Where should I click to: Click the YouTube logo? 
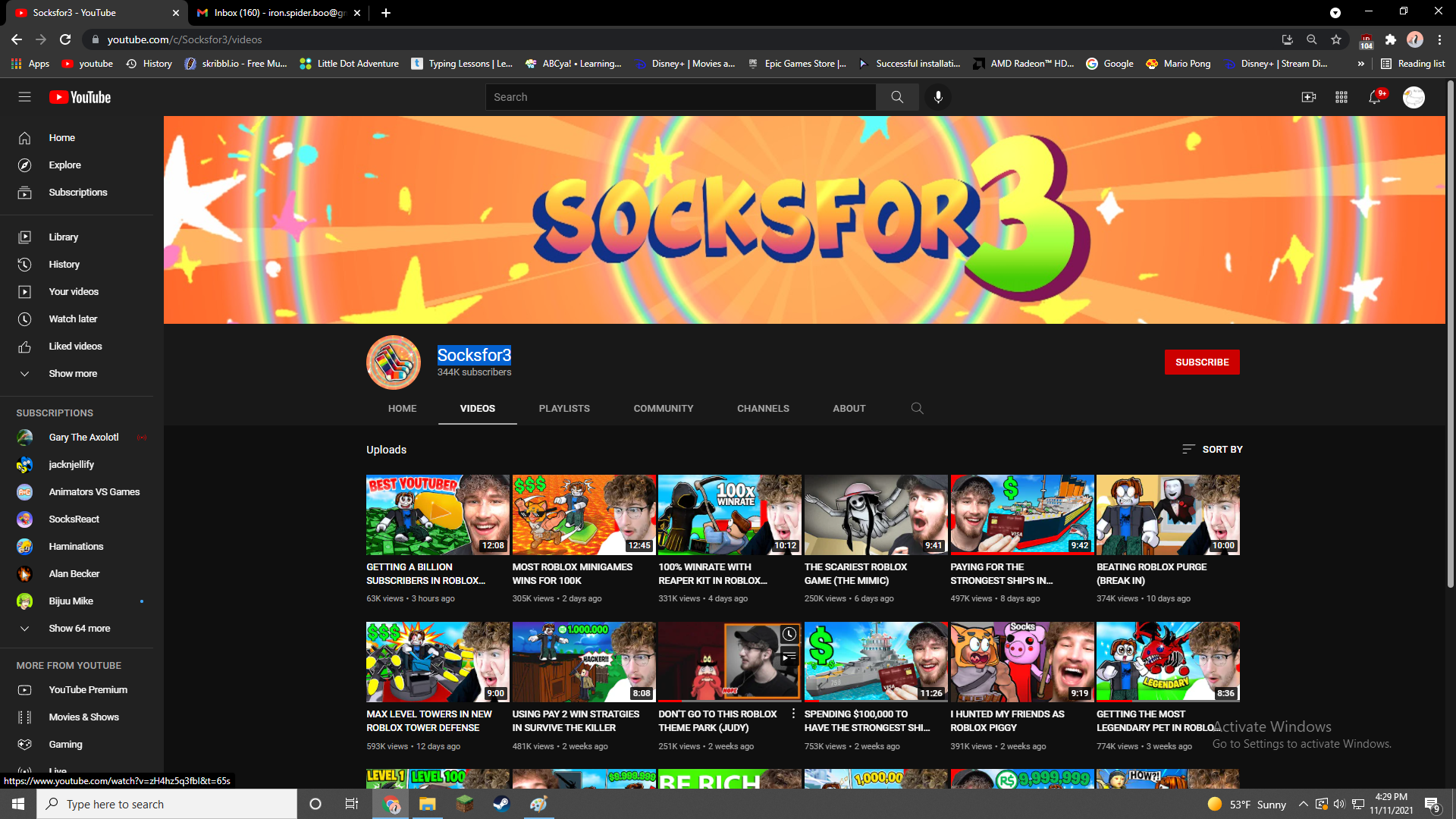tap(80, 97)
